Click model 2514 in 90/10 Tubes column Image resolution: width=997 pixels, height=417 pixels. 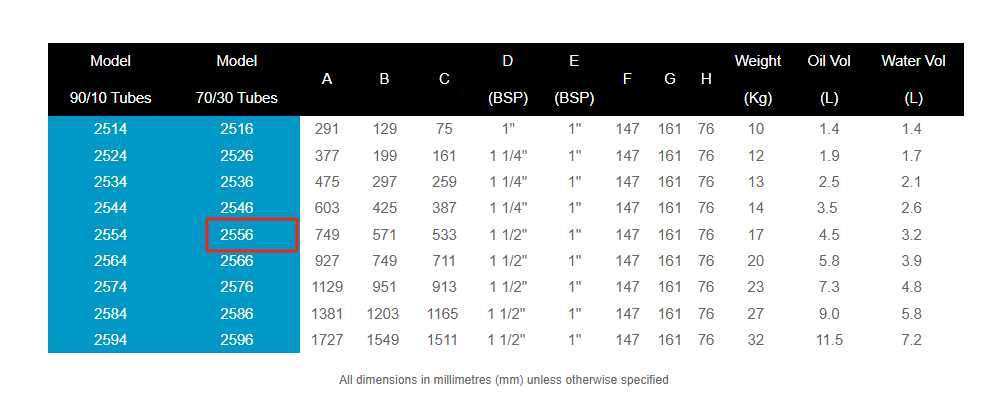[x=111, y=129]
